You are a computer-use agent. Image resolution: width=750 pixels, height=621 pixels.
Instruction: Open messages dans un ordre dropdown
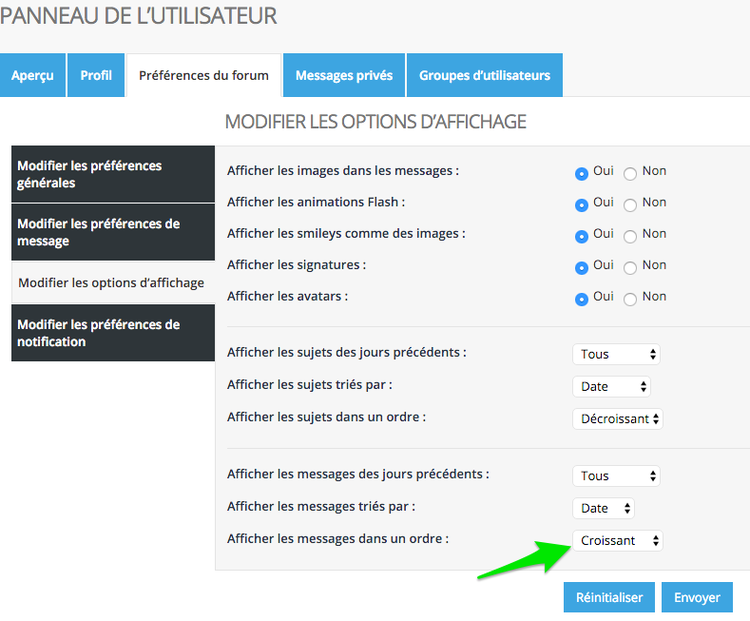pyautogui.click(x=618, y=541)
